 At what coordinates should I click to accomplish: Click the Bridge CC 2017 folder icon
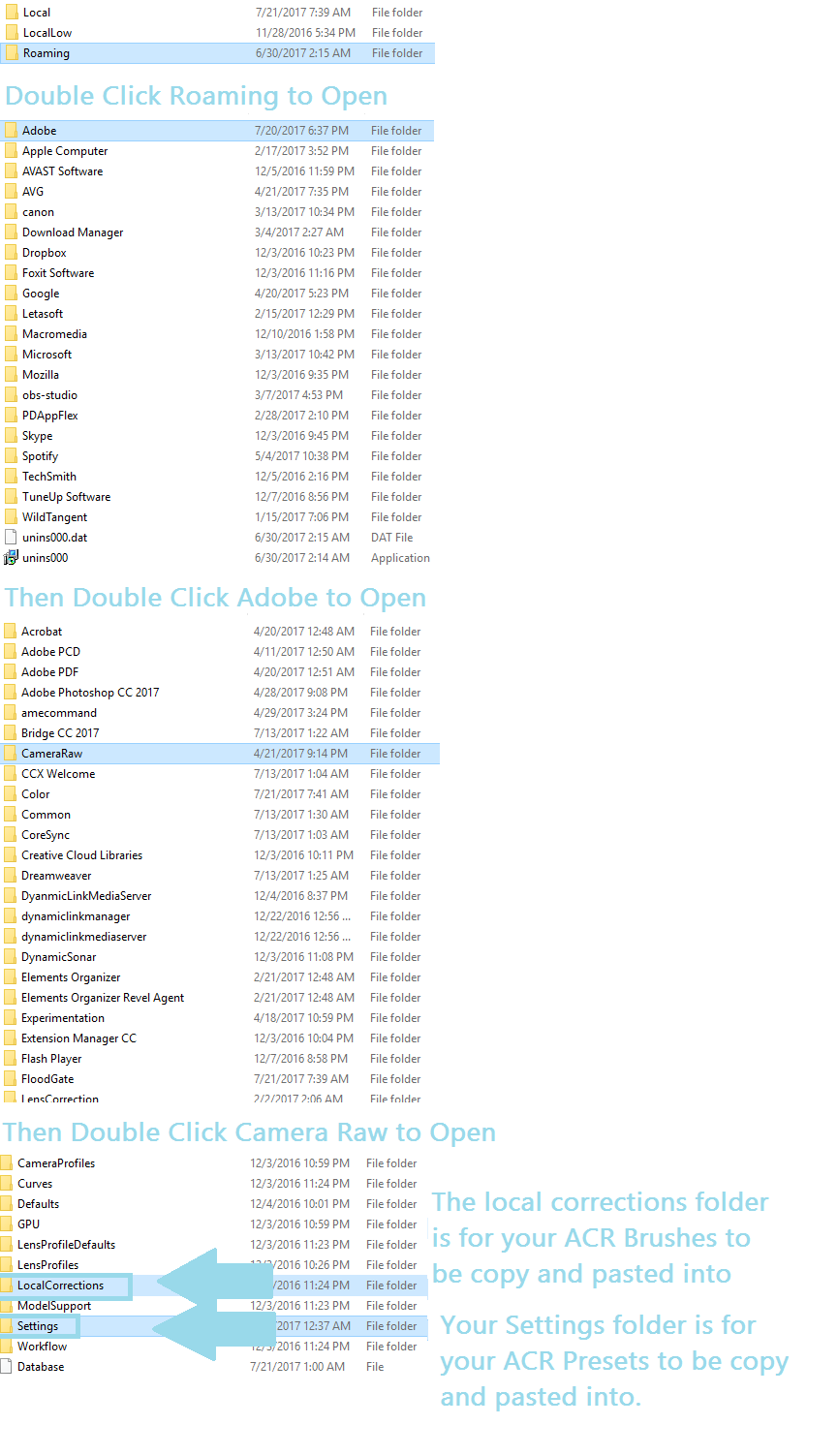(x=10, y=733)
